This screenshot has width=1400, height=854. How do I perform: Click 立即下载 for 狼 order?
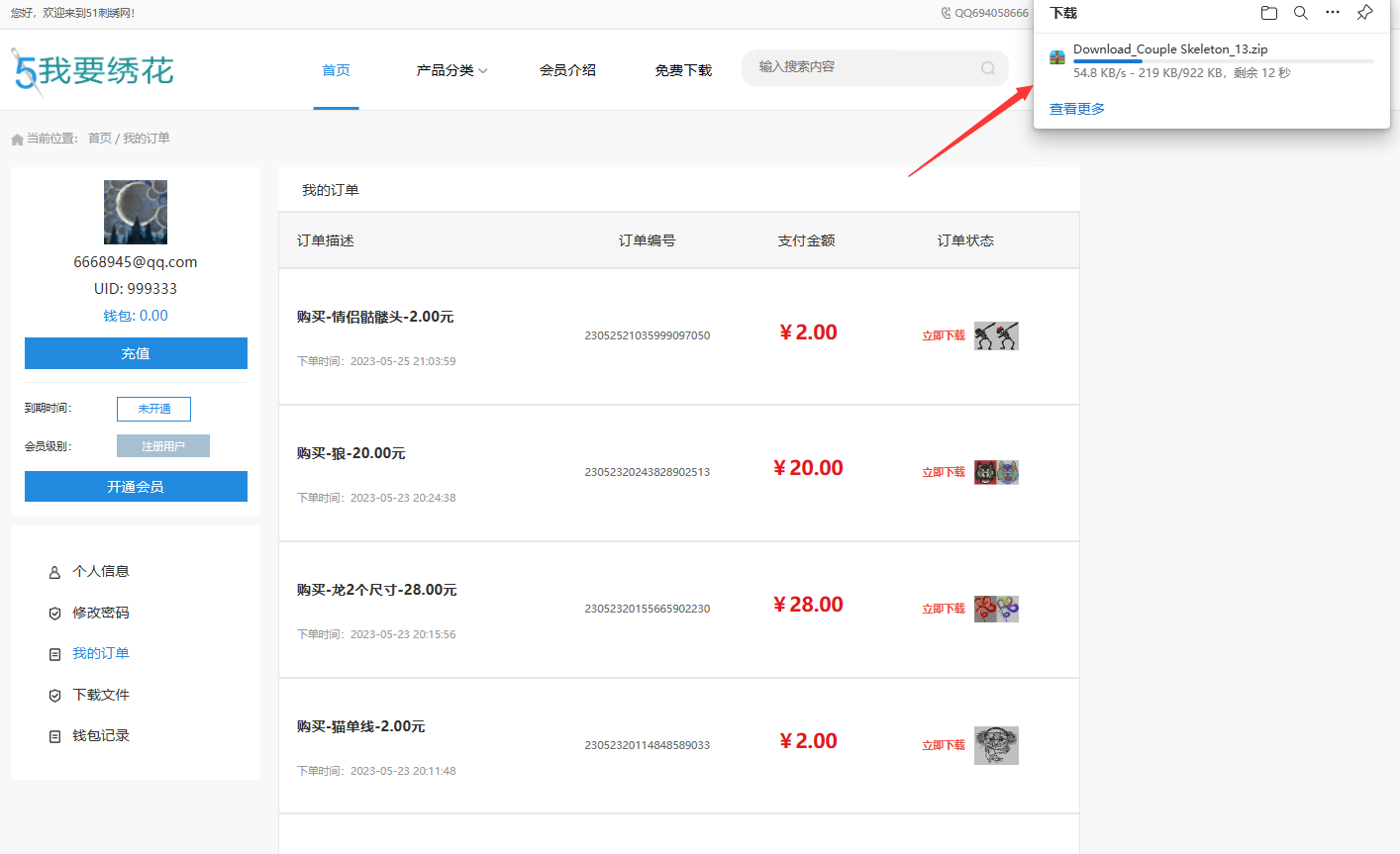(944, 472)
